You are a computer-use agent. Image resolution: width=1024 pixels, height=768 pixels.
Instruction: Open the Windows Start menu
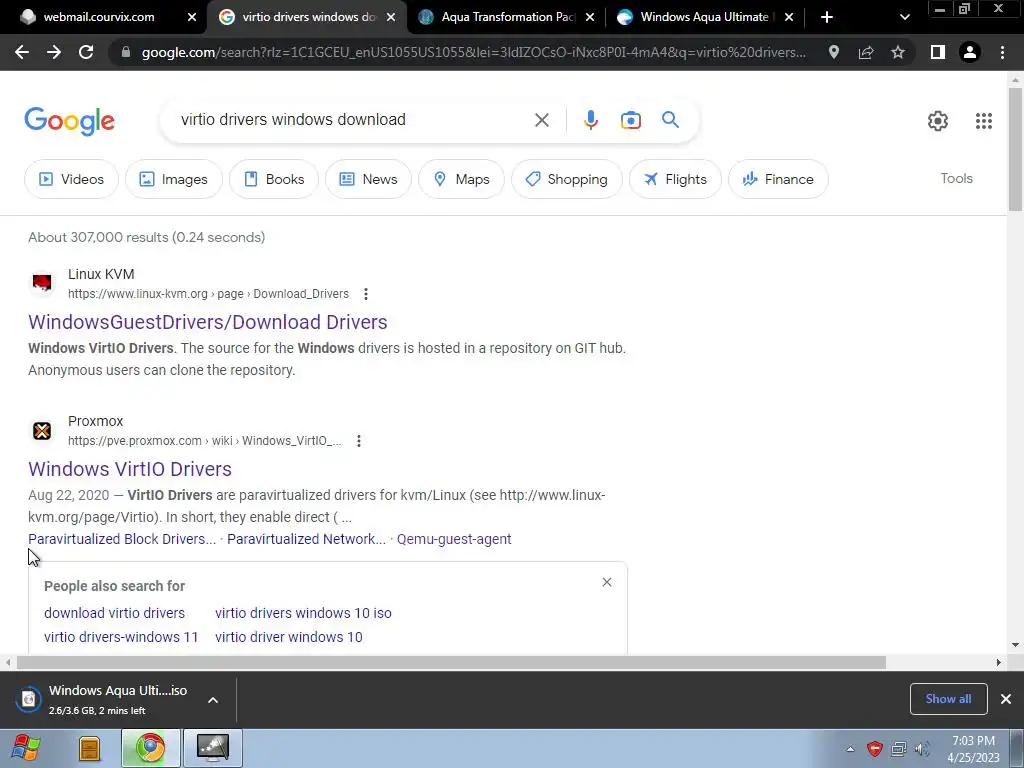[25, 748]
